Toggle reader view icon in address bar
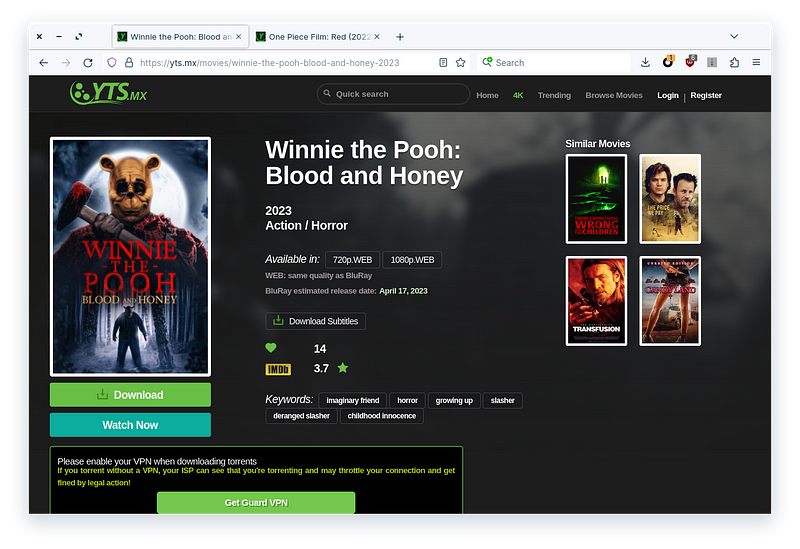The height and width of the screenshot is (549, 800). click(443, 63)
